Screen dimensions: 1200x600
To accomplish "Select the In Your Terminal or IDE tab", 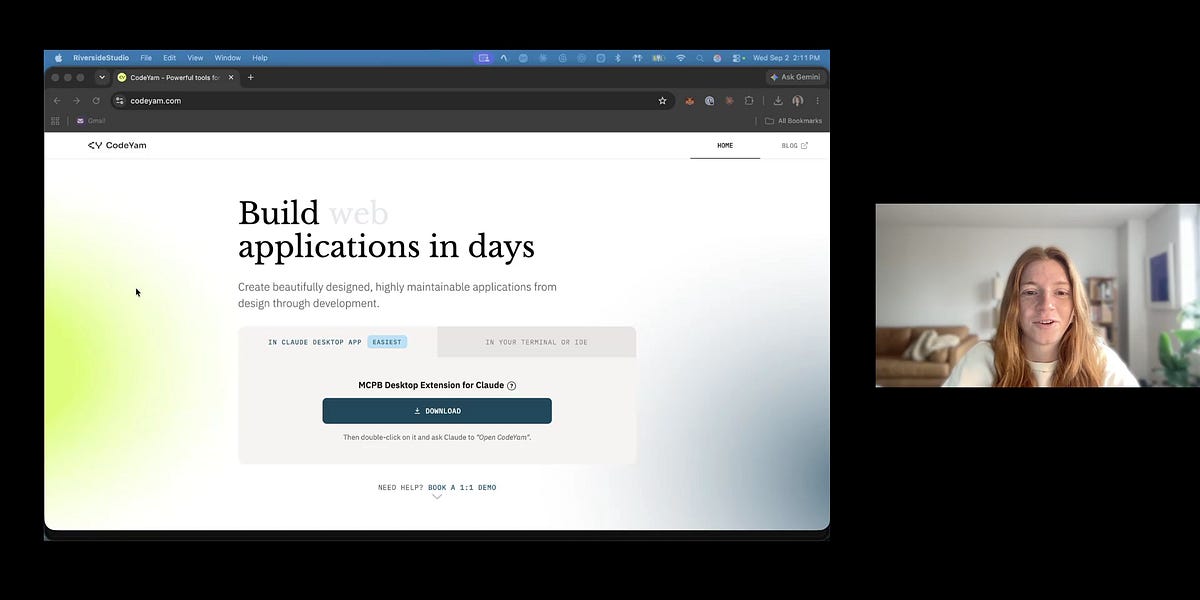I will [x=536, y=342].
